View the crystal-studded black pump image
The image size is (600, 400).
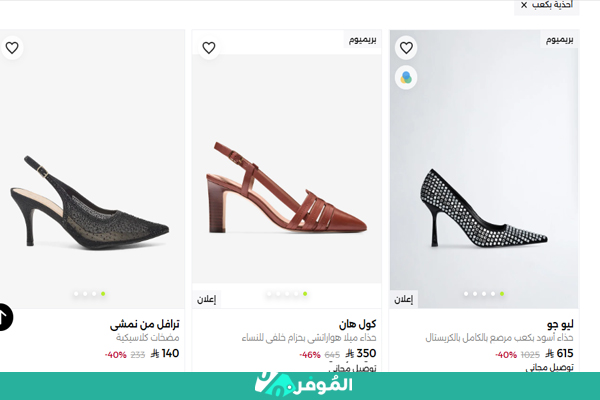coord(484,209)
